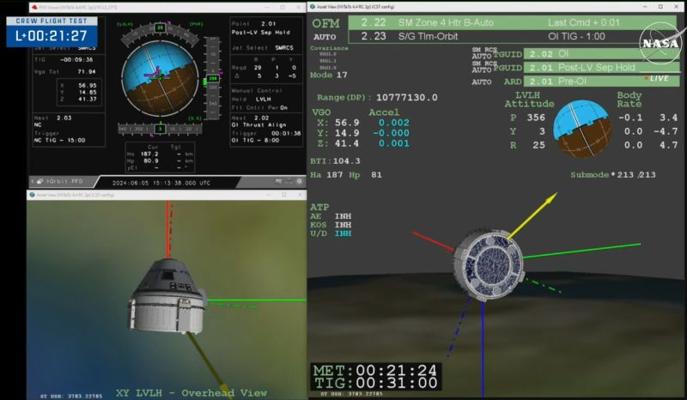Click the OFM mode label
Viewport: 687px width, 400px height.
(325, 22)
